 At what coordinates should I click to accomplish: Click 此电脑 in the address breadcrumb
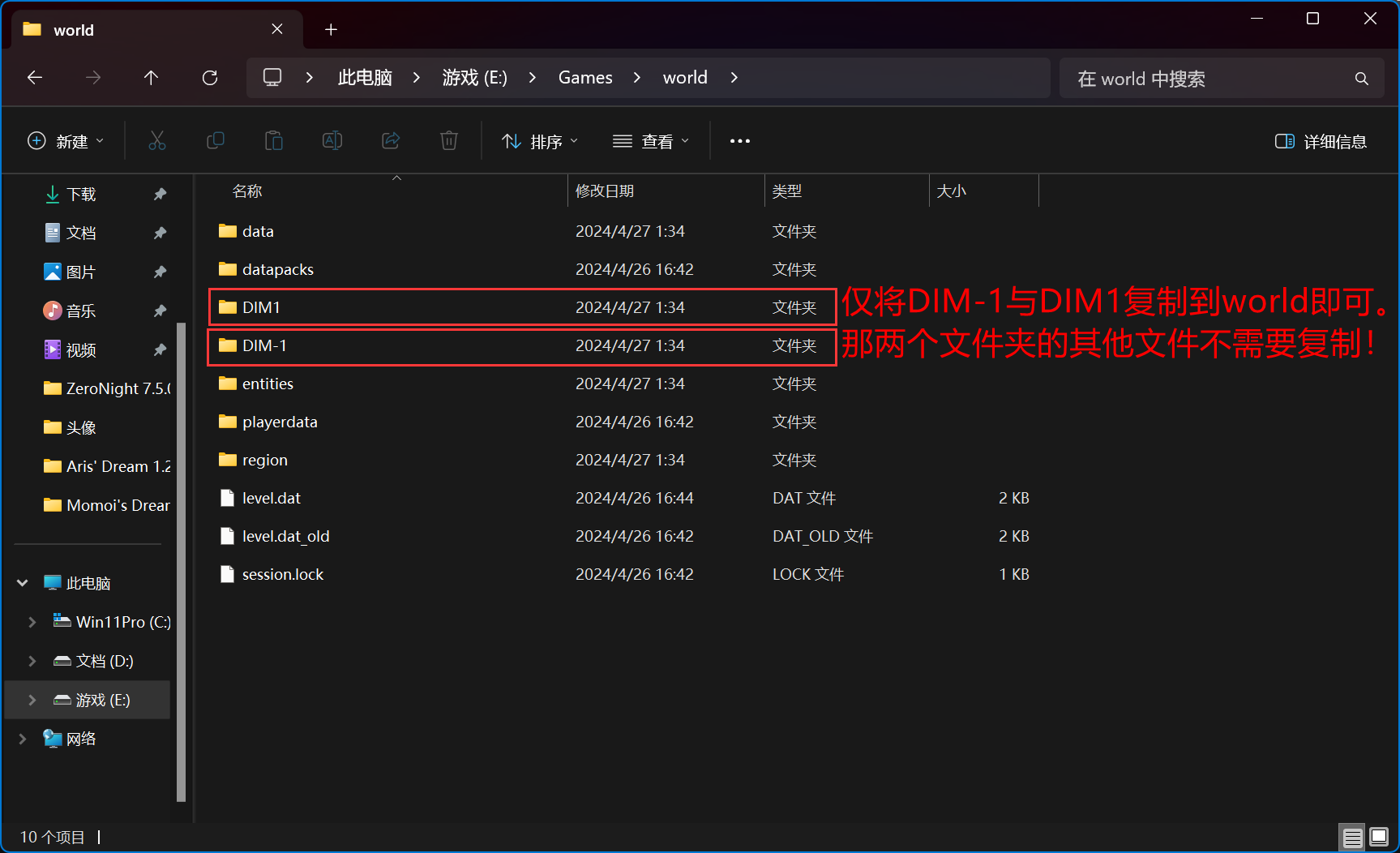[365, 78]
